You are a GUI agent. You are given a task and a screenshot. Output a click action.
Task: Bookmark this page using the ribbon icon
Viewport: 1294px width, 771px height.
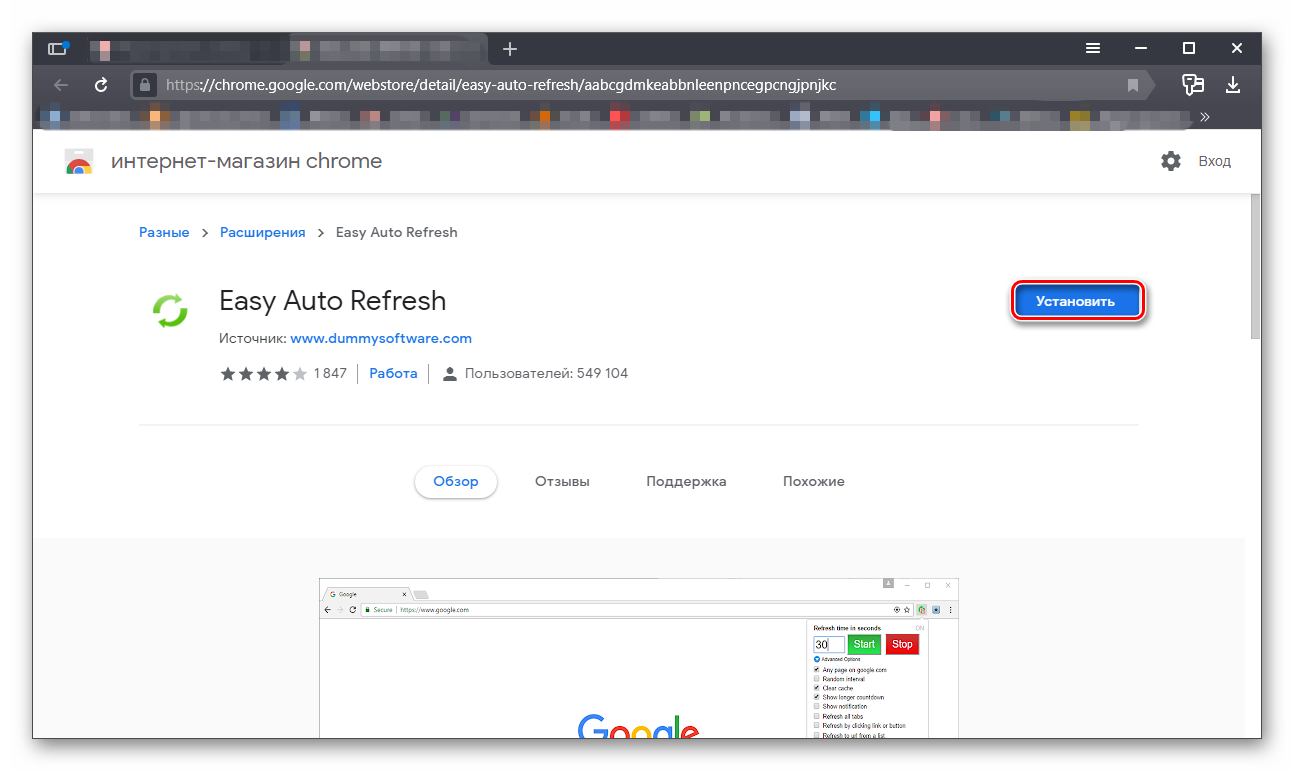point(1133,85)
